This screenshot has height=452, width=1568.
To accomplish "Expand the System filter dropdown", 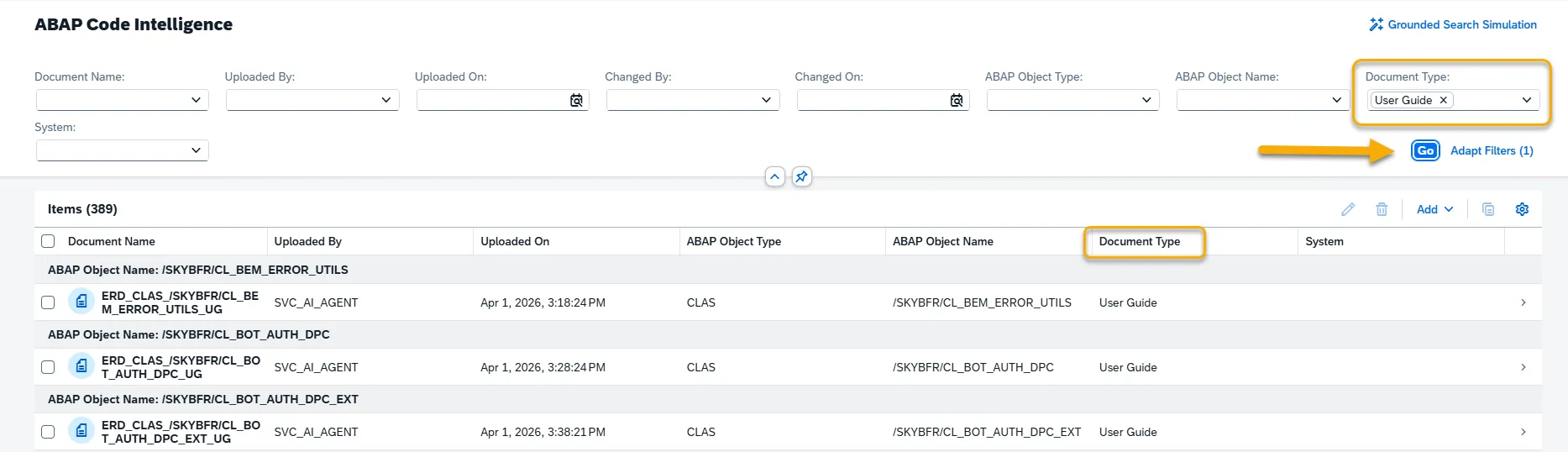I will coord(196,150).
